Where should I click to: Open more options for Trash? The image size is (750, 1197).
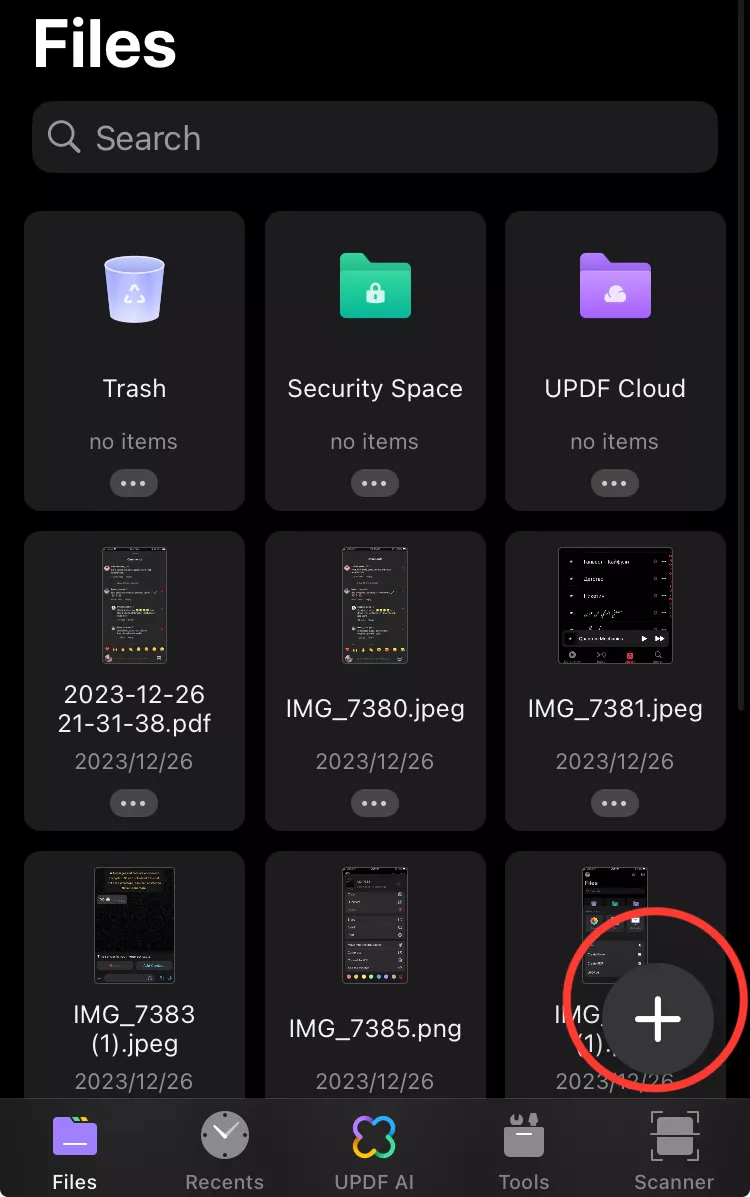click(x=134, y=483)
